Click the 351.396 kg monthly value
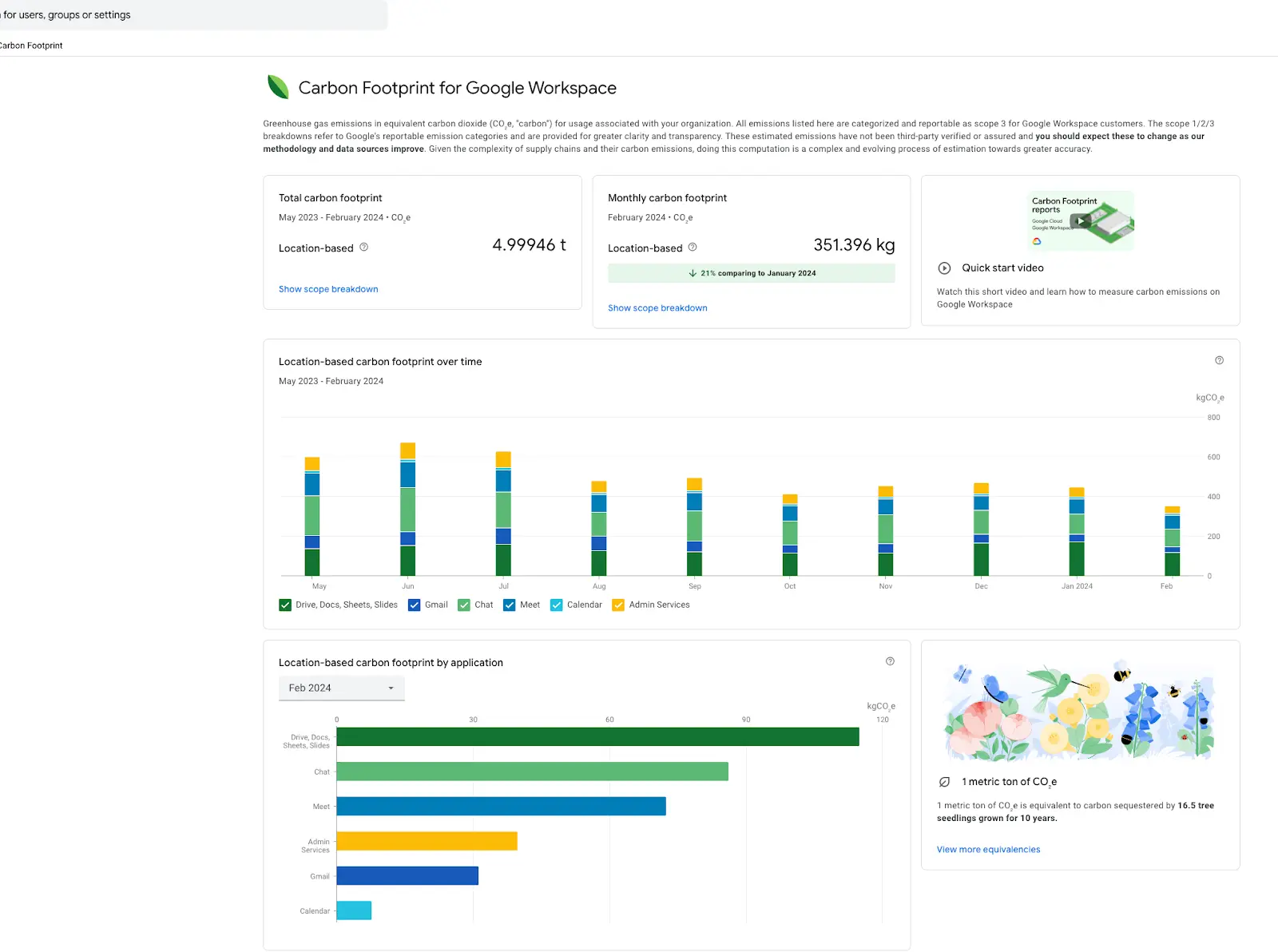This screenshot has width=1278, height=952. click(x=854, y=245)
